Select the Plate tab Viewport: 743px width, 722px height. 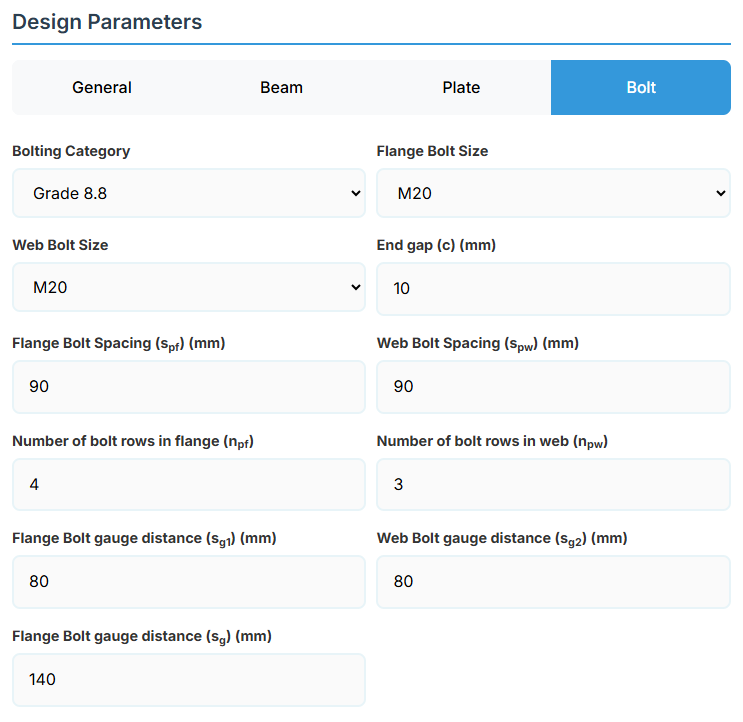pos(461,88)
